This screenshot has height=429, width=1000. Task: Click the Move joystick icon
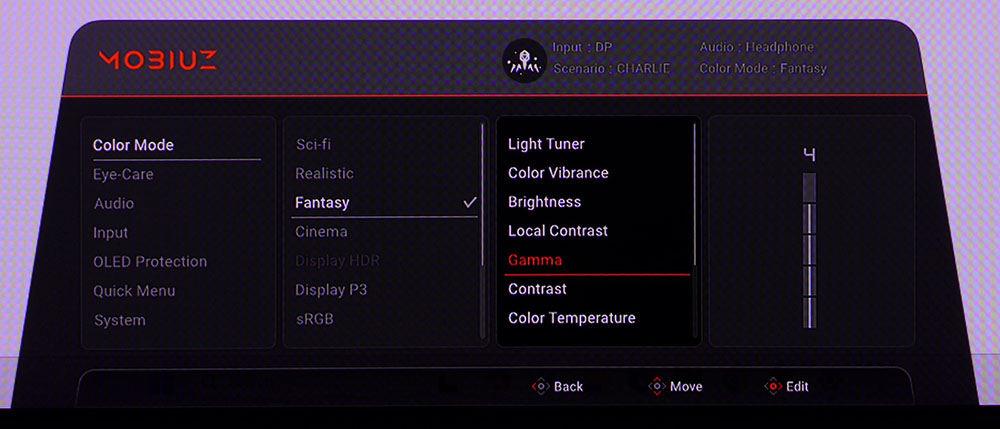tap(656, 386)
